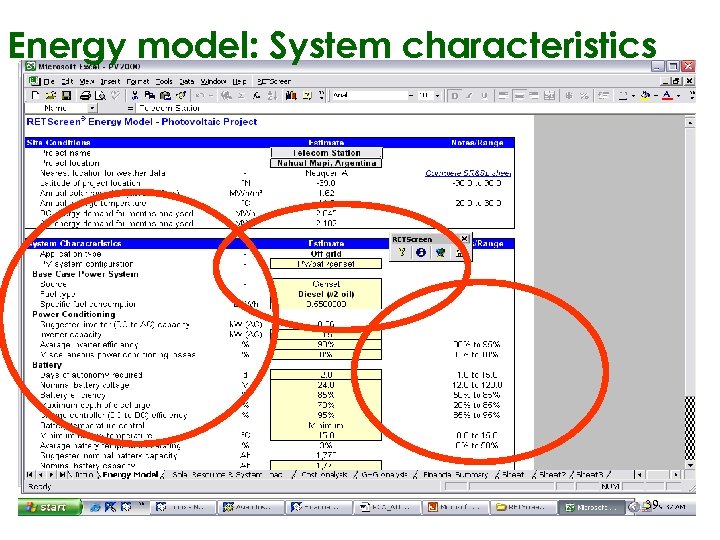Save the workbook with the floppy icon
The width and height of the screenshot is (720, 540).
click(67, 96)
